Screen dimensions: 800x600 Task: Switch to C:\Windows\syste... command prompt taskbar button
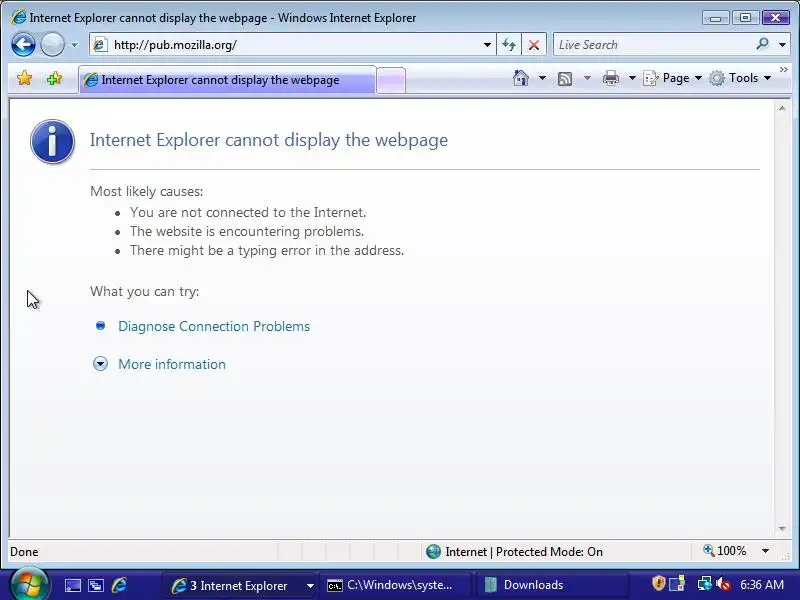[395, 585]
